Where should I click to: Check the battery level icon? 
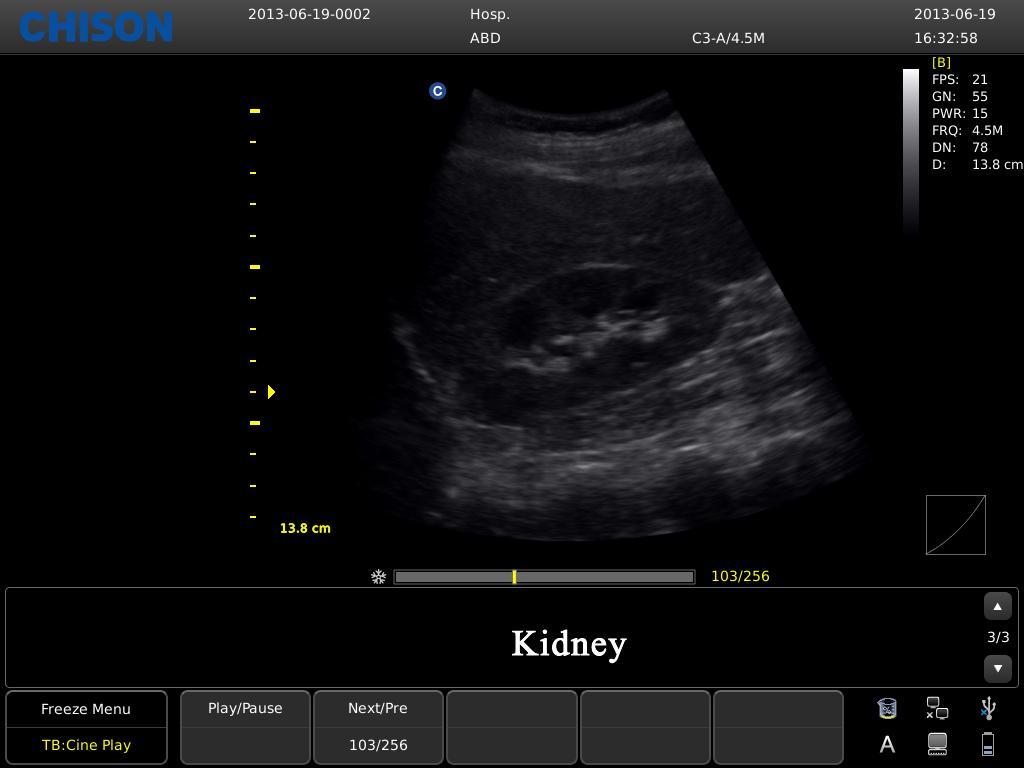(988, 744)
